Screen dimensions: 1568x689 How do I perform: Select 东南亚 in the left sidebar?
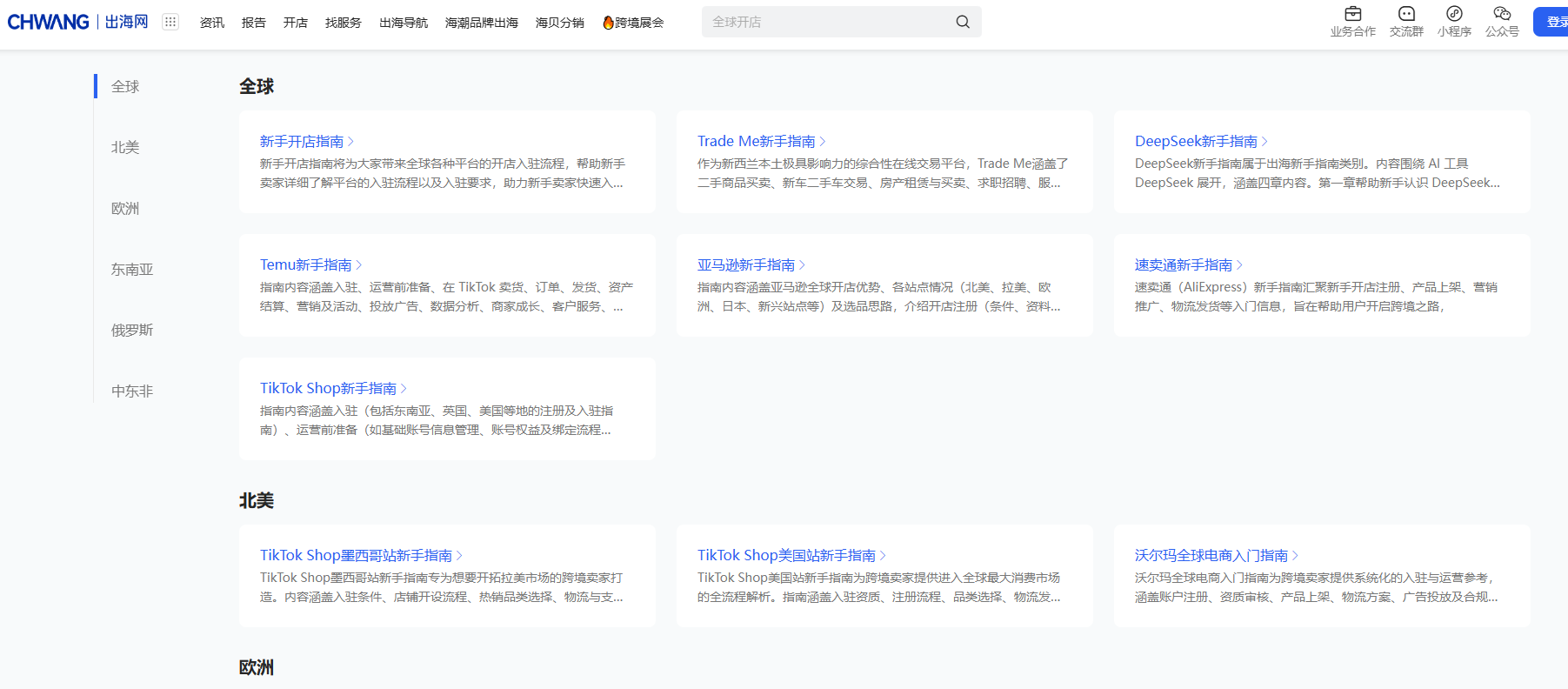(132, 269)
